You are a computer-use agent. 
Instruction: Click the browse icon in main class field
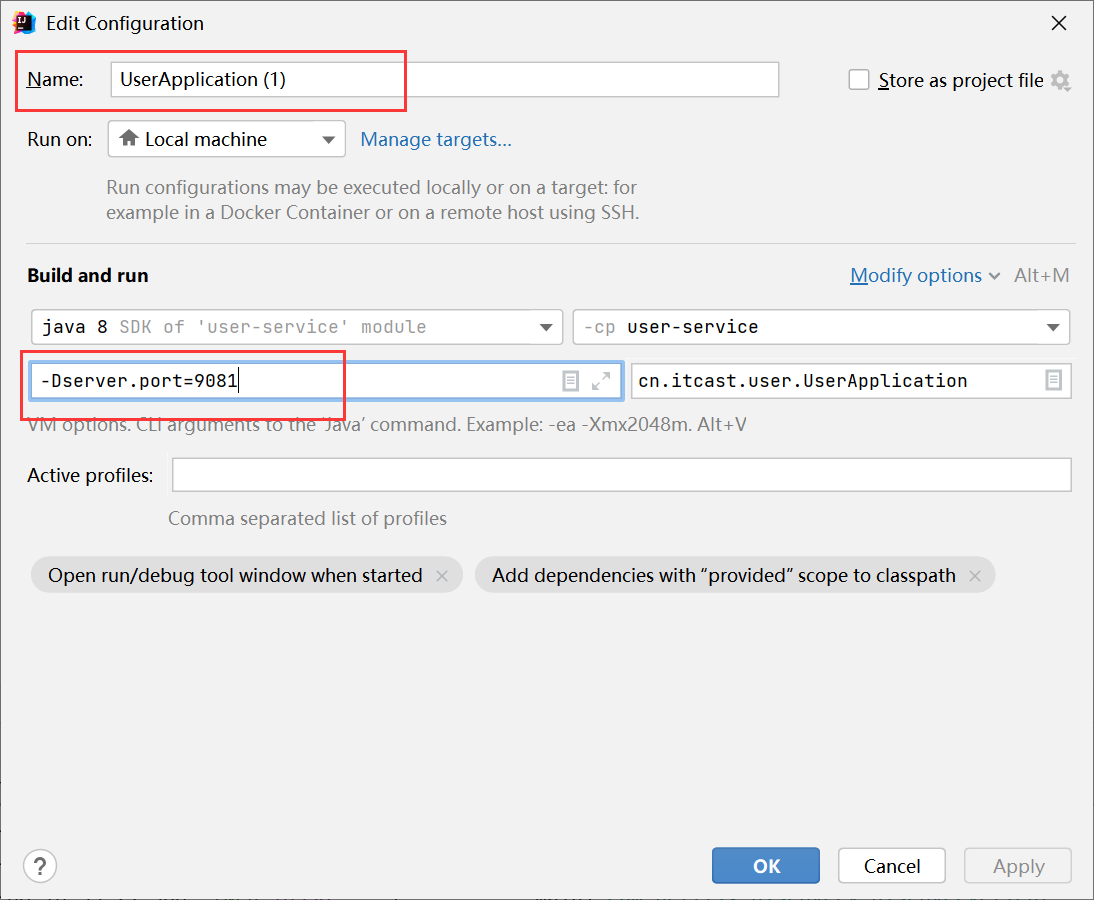[1054, 380]
